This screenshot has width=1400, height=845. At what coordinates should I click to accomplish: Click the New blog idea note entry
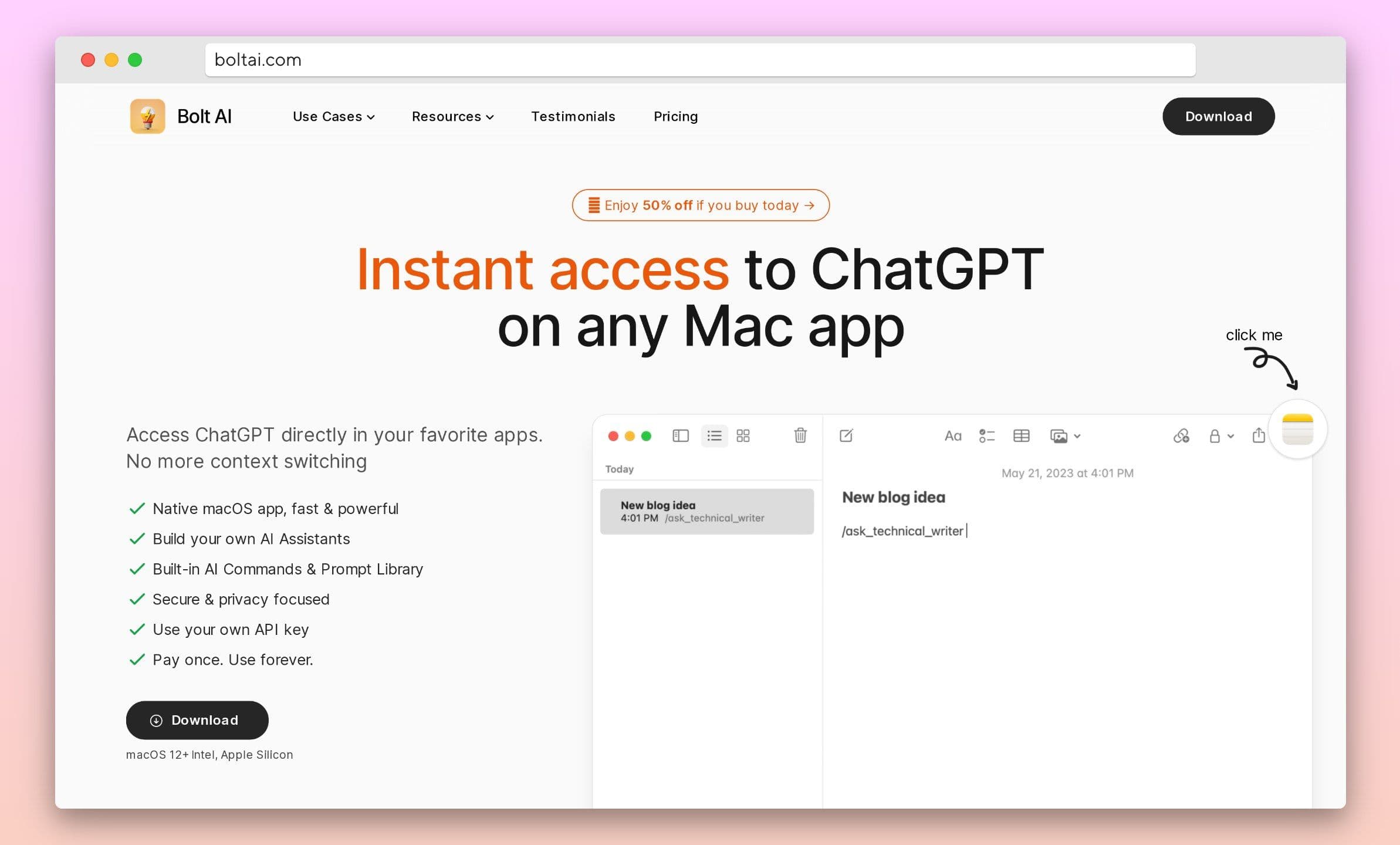pos(709,511)
